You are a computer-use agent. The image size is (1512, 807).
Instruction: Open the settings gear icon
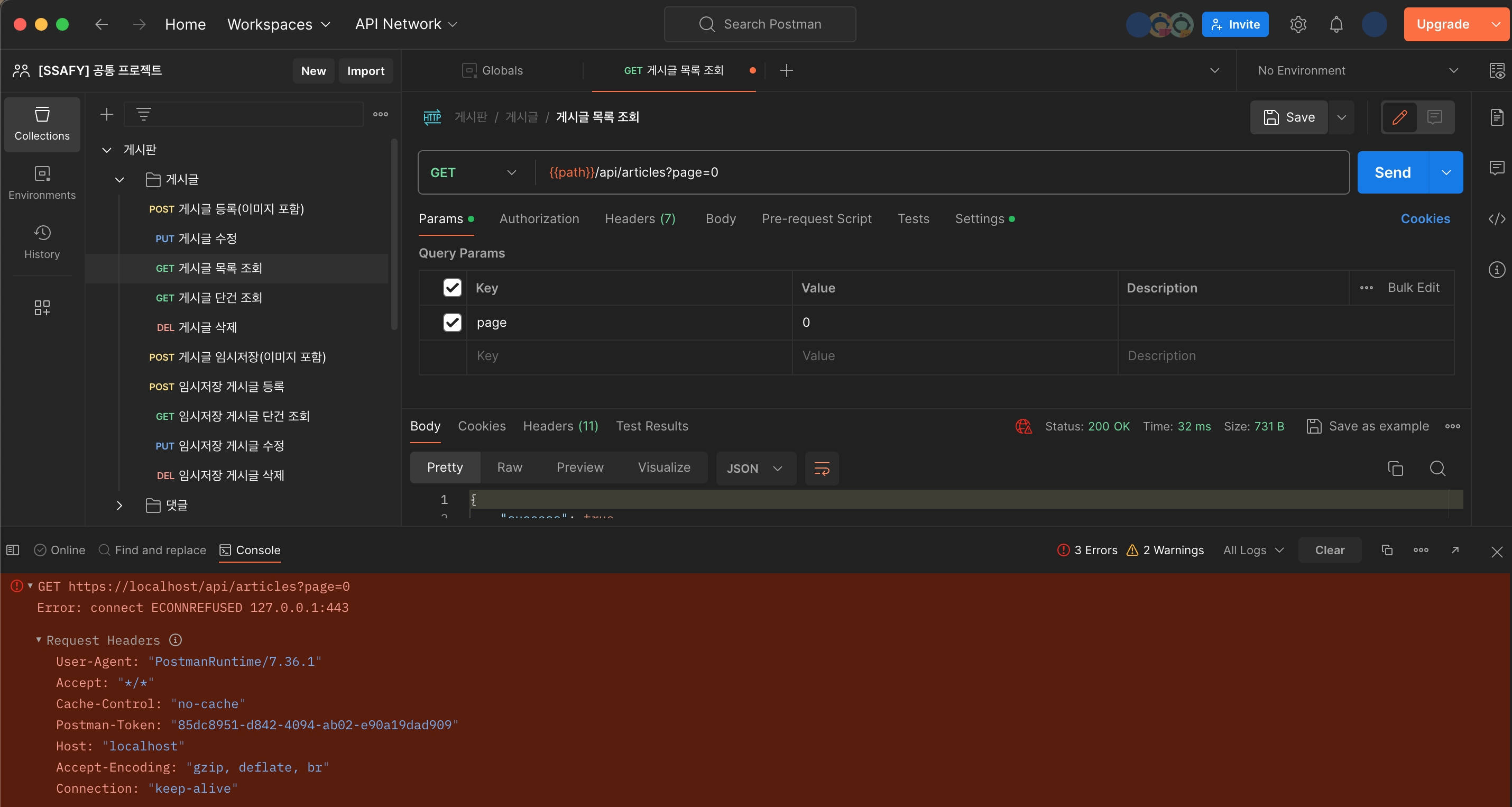point(1298,24)
